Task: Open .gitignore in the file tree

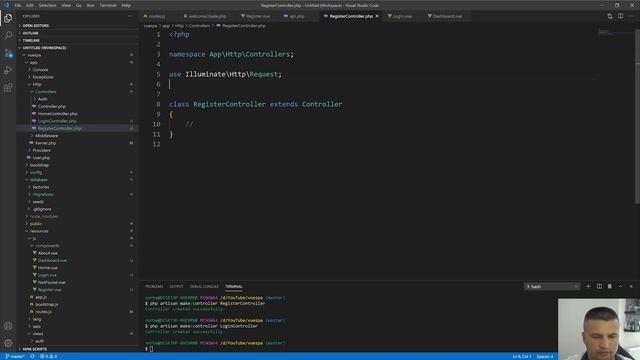Action: click(42, 209)
